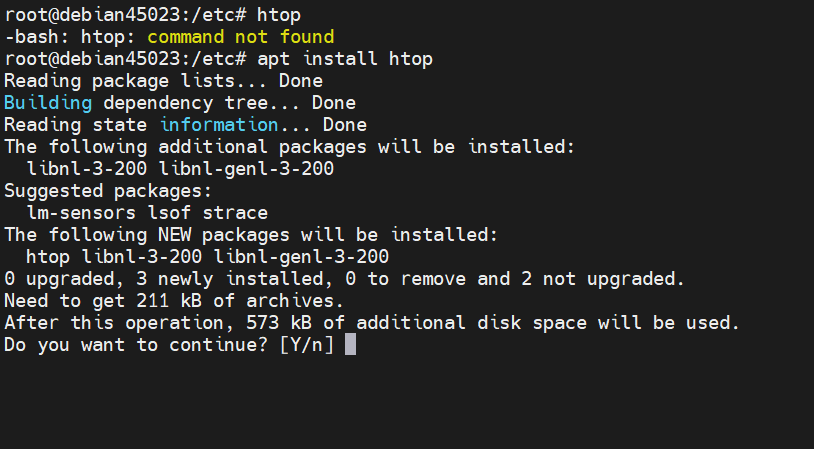Click the "Reading package lists... Done" line
This screenshot has width=814, height=449.
163,81
